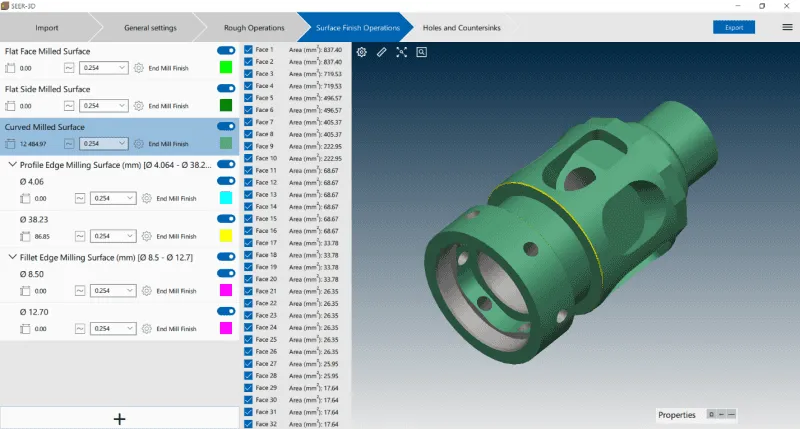Open the hamburger menu next to Export

click(x=787, y=27)
